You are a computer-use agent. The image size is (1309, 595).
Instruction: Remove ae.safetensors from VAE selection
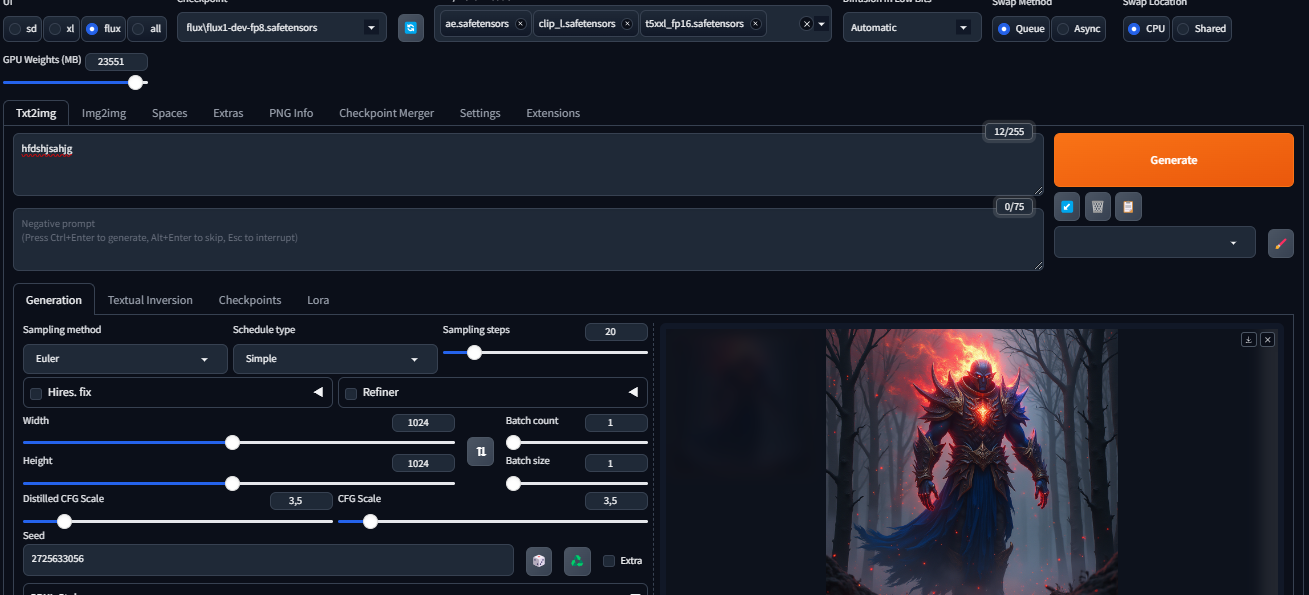(520, 23)
